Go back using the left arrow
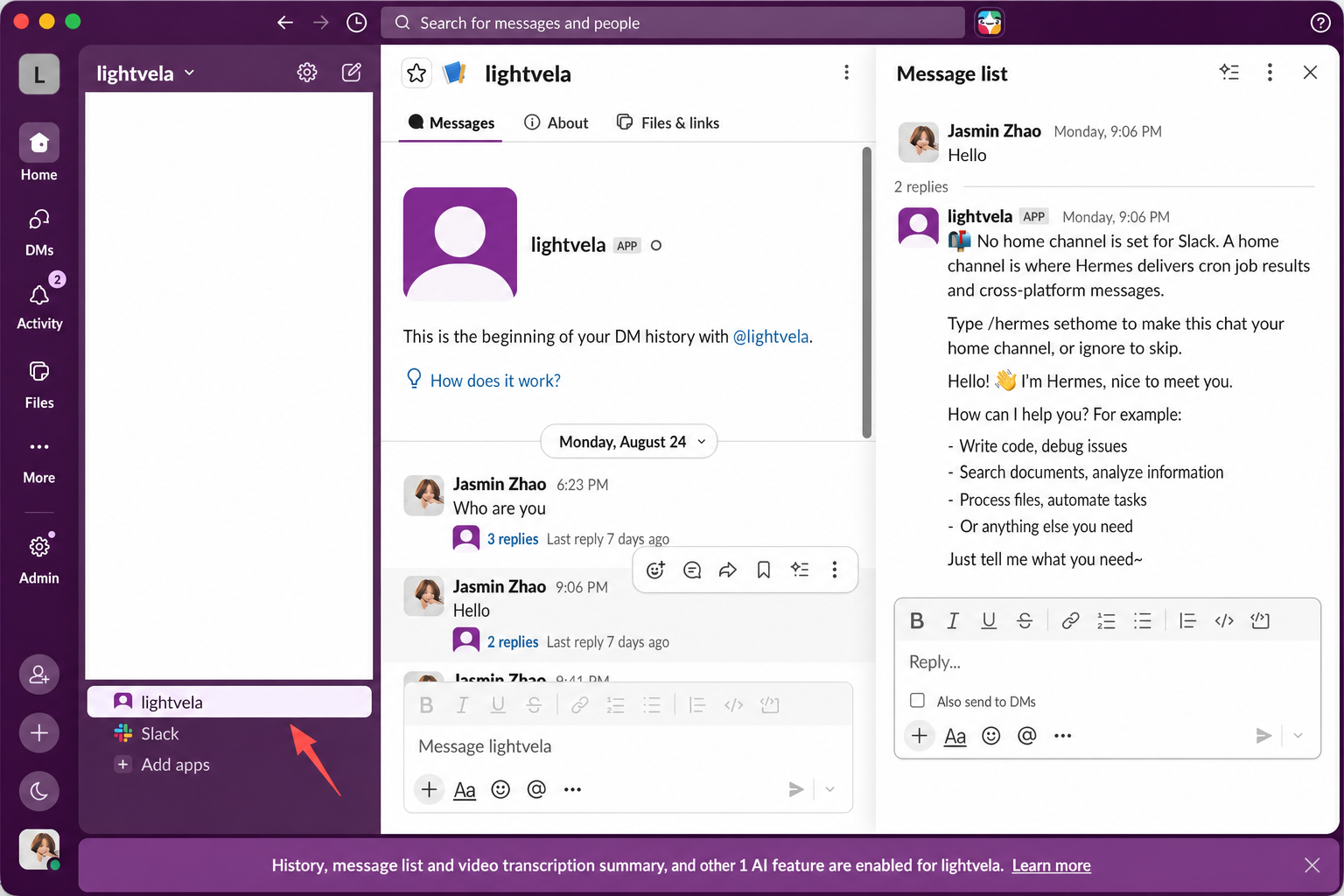This screenshot has height=896, width=1344. 285,23
